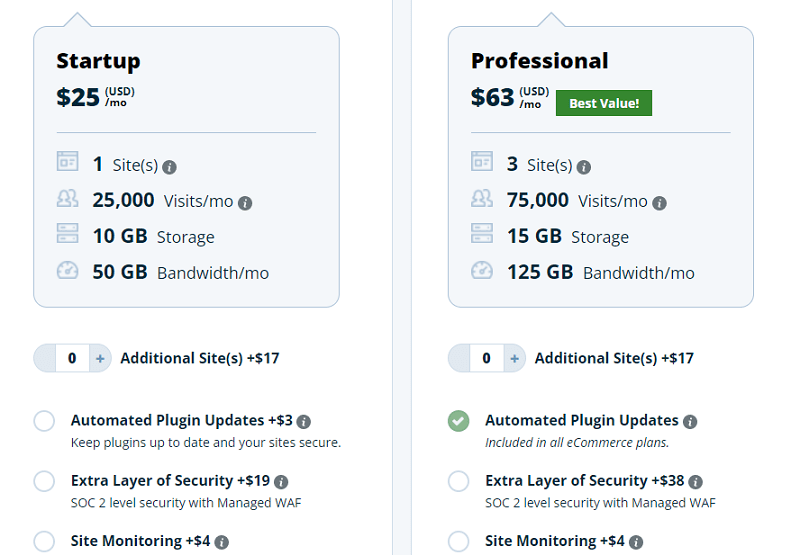Open info for Extra Layer of Security +$19
Screen dimensions: 800x555
point(281,482)
